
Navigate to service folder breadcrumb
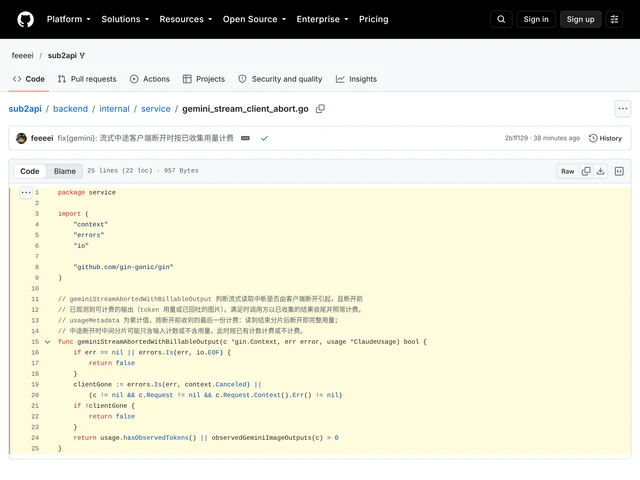(x=156, y=109)
